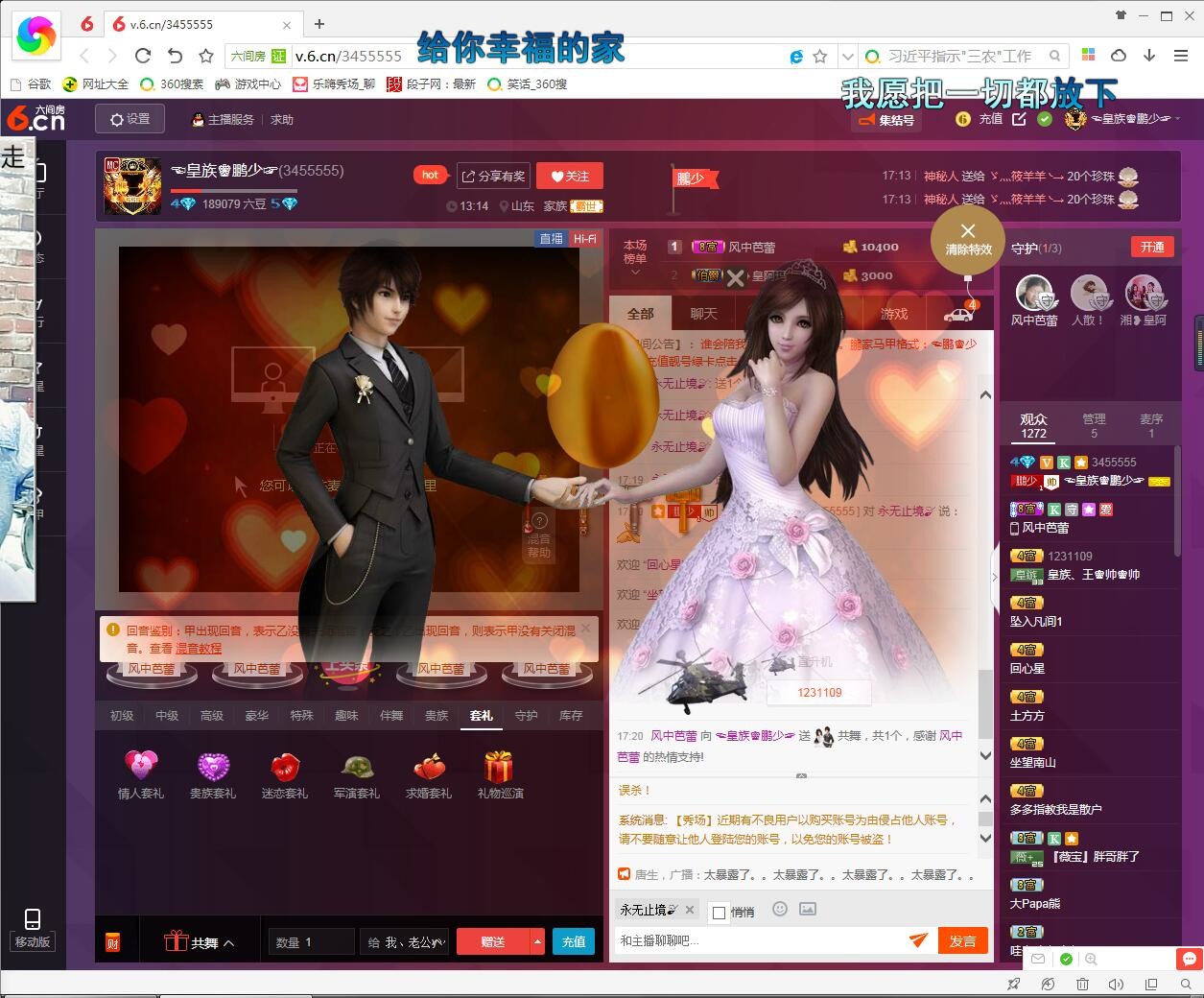The width and height of the screenshot is (1204, 998).
Task: Open the 谷歌 bookmark
Action: click(x=30, y=84)
